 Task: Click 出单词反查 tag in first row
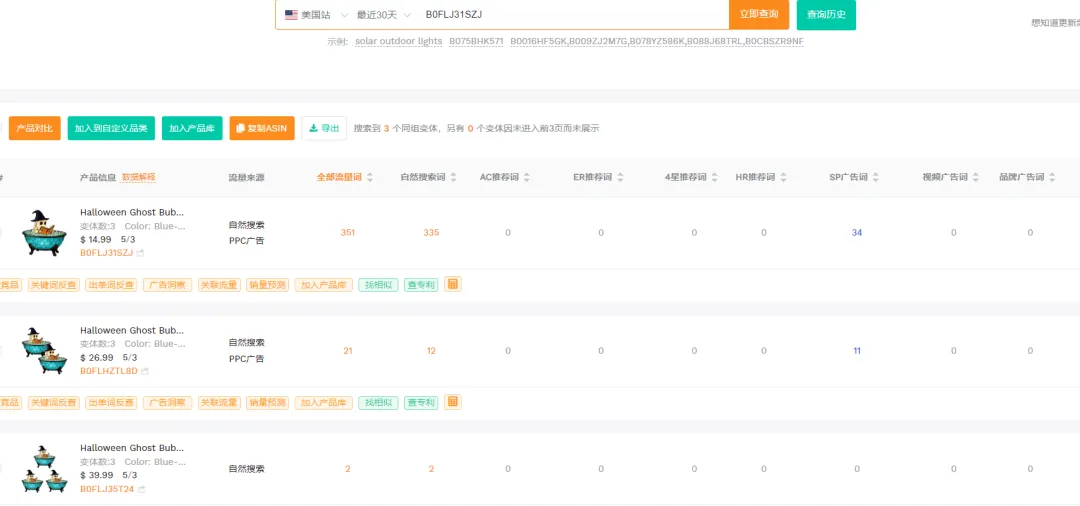(x=112, y=285)
